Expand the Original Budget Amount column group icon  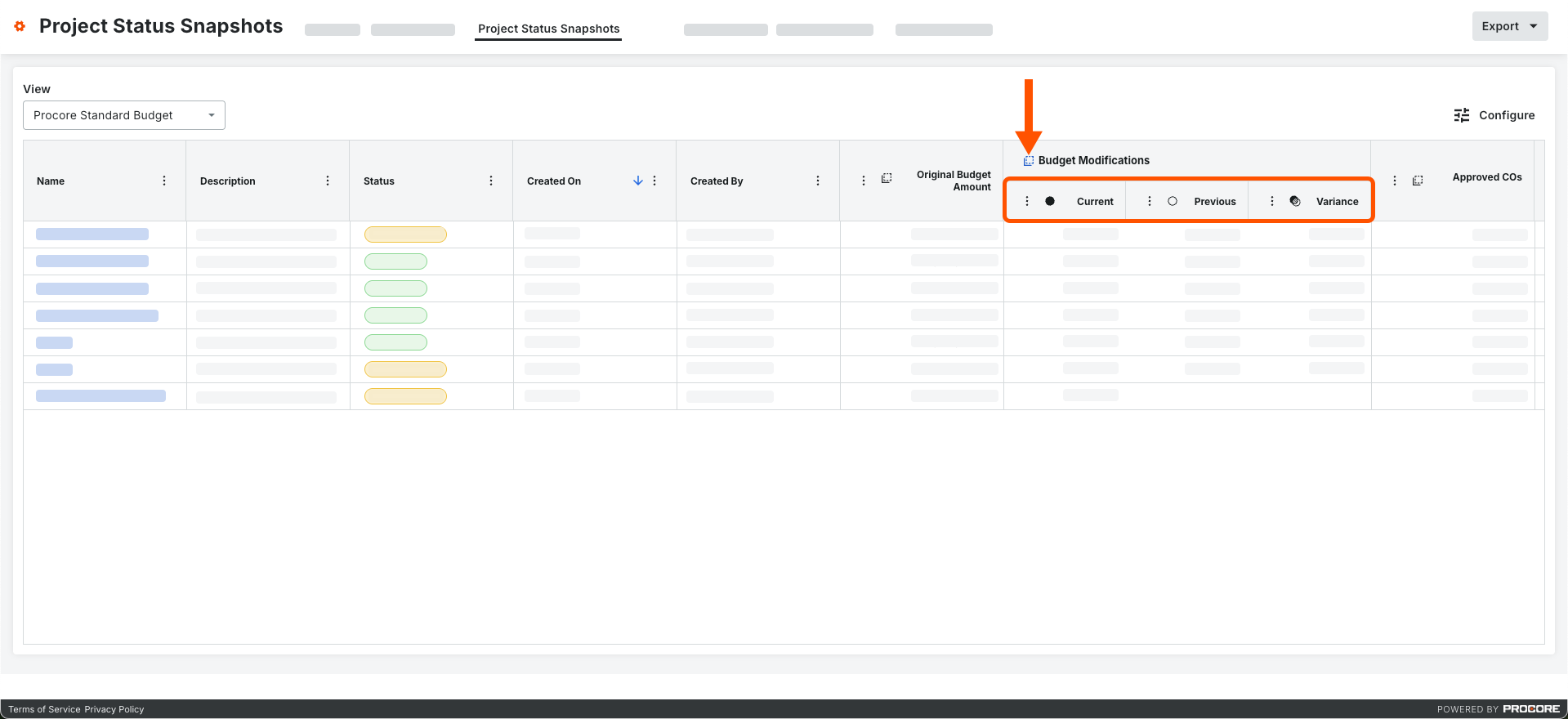point(887,178)
